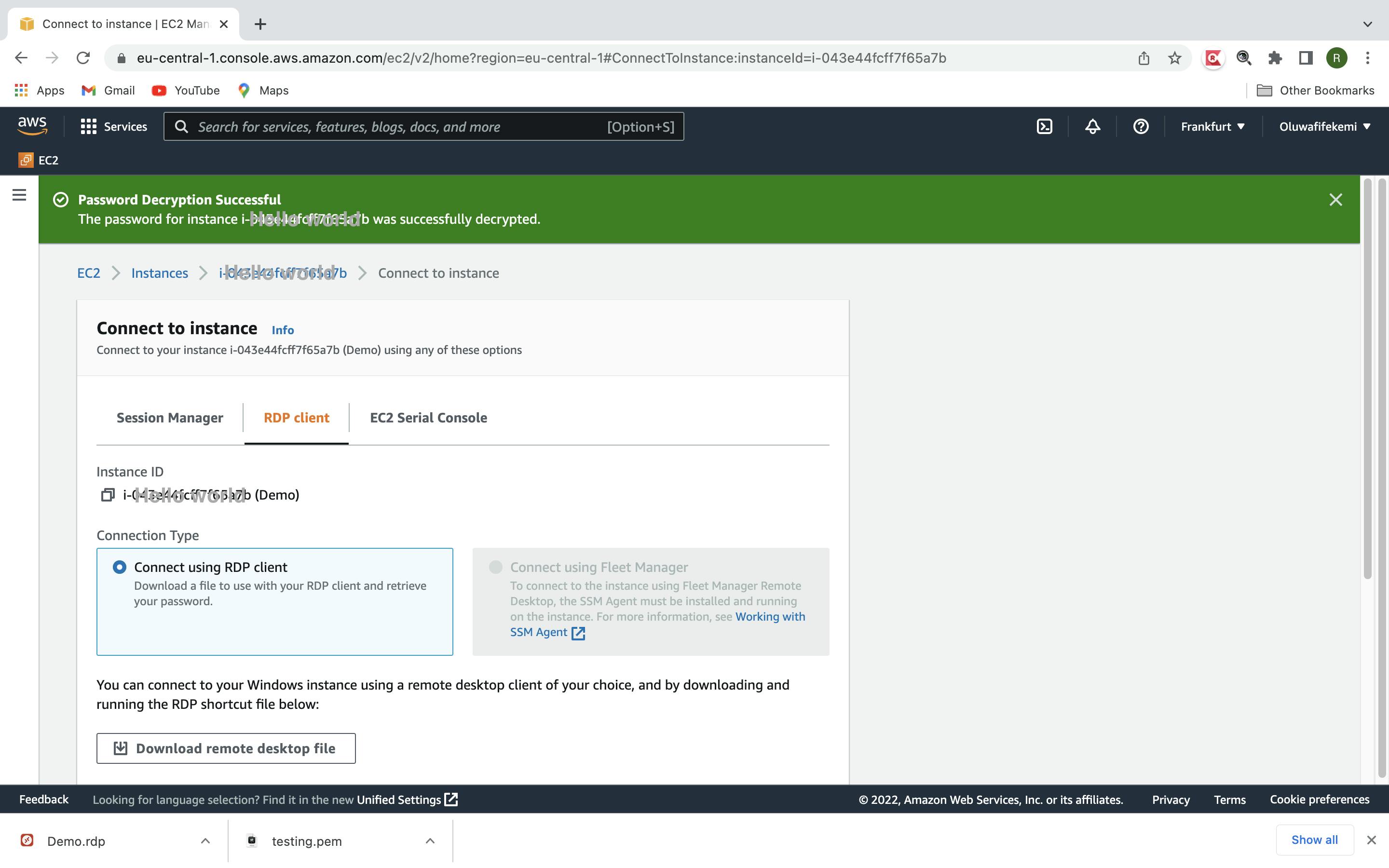Click the Connect to instance browser tab
Viewport: 1389px width, 868px height.
coord(123,24)
